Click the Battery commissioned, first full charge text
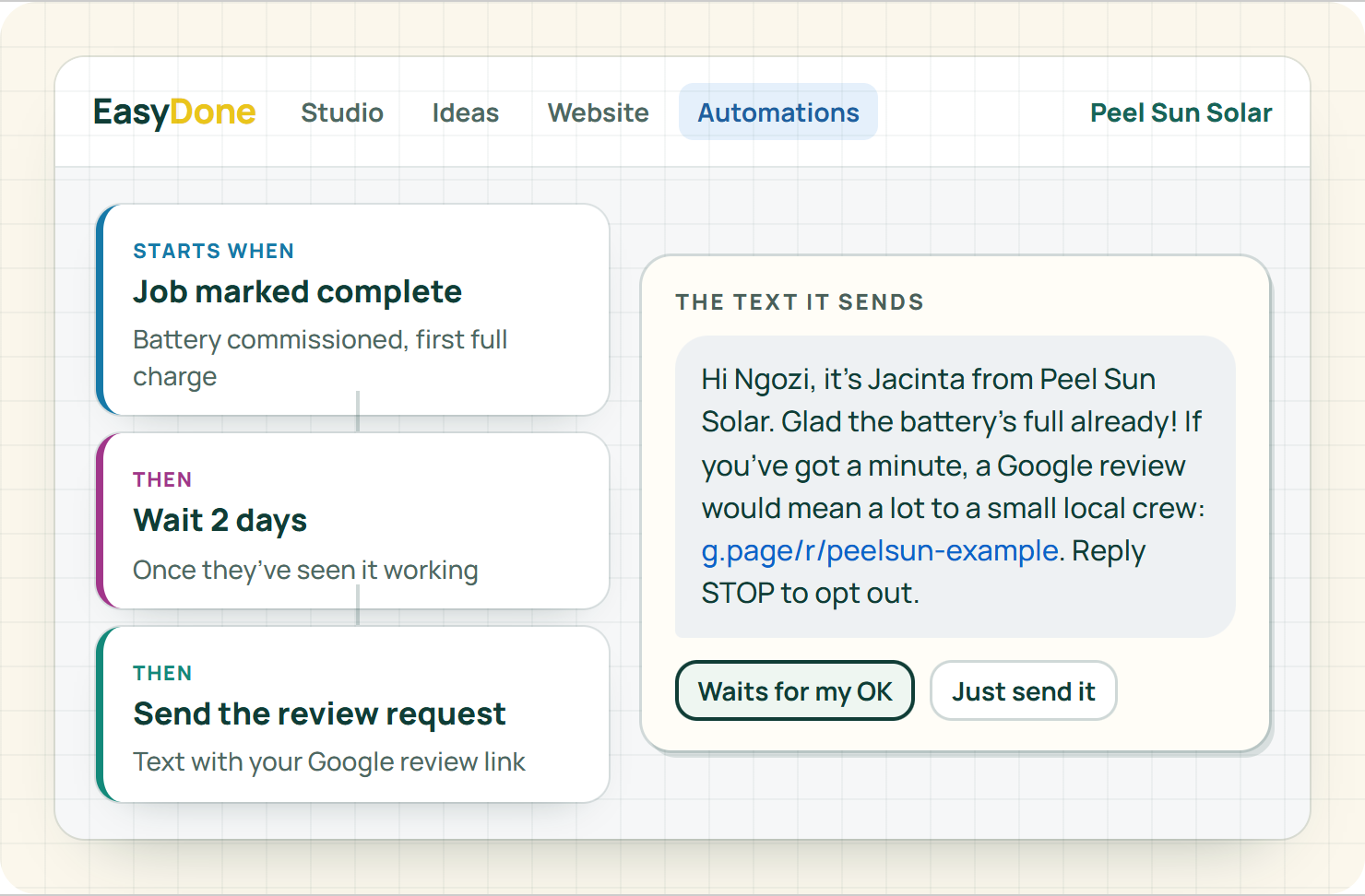 320,358
